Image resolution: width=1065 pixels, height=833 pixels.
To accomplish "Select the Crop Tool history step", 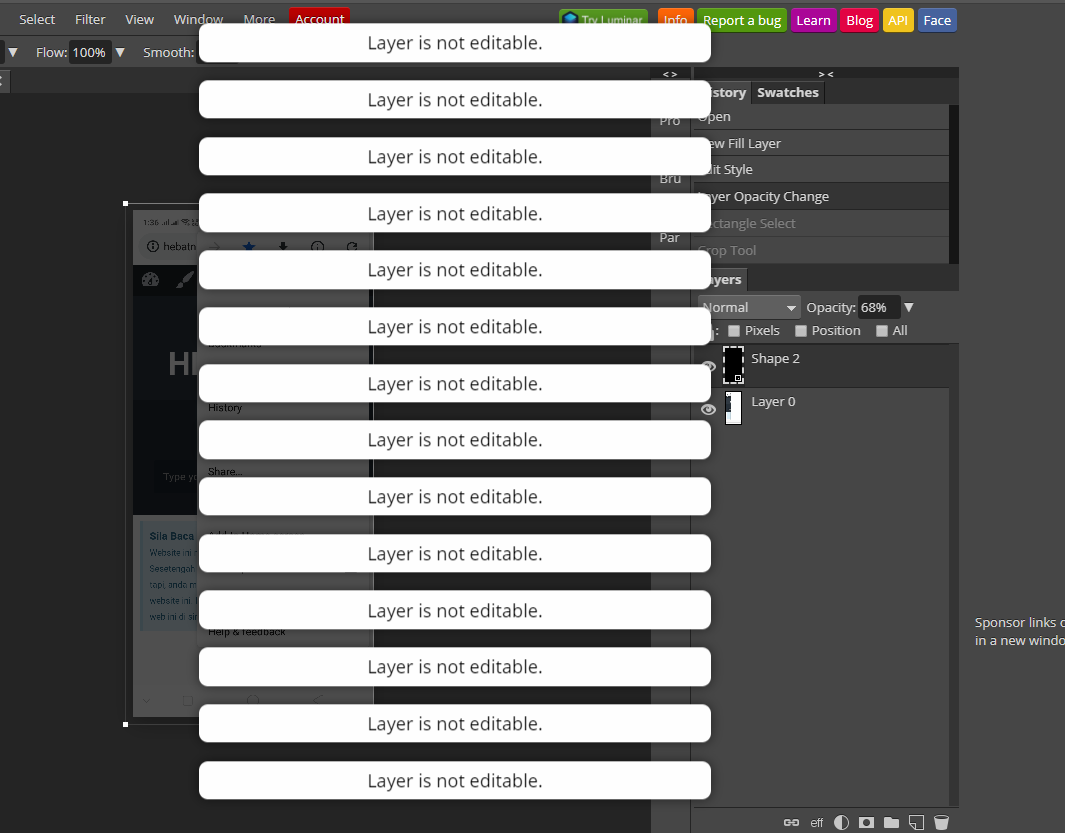I will click(727, 250).
